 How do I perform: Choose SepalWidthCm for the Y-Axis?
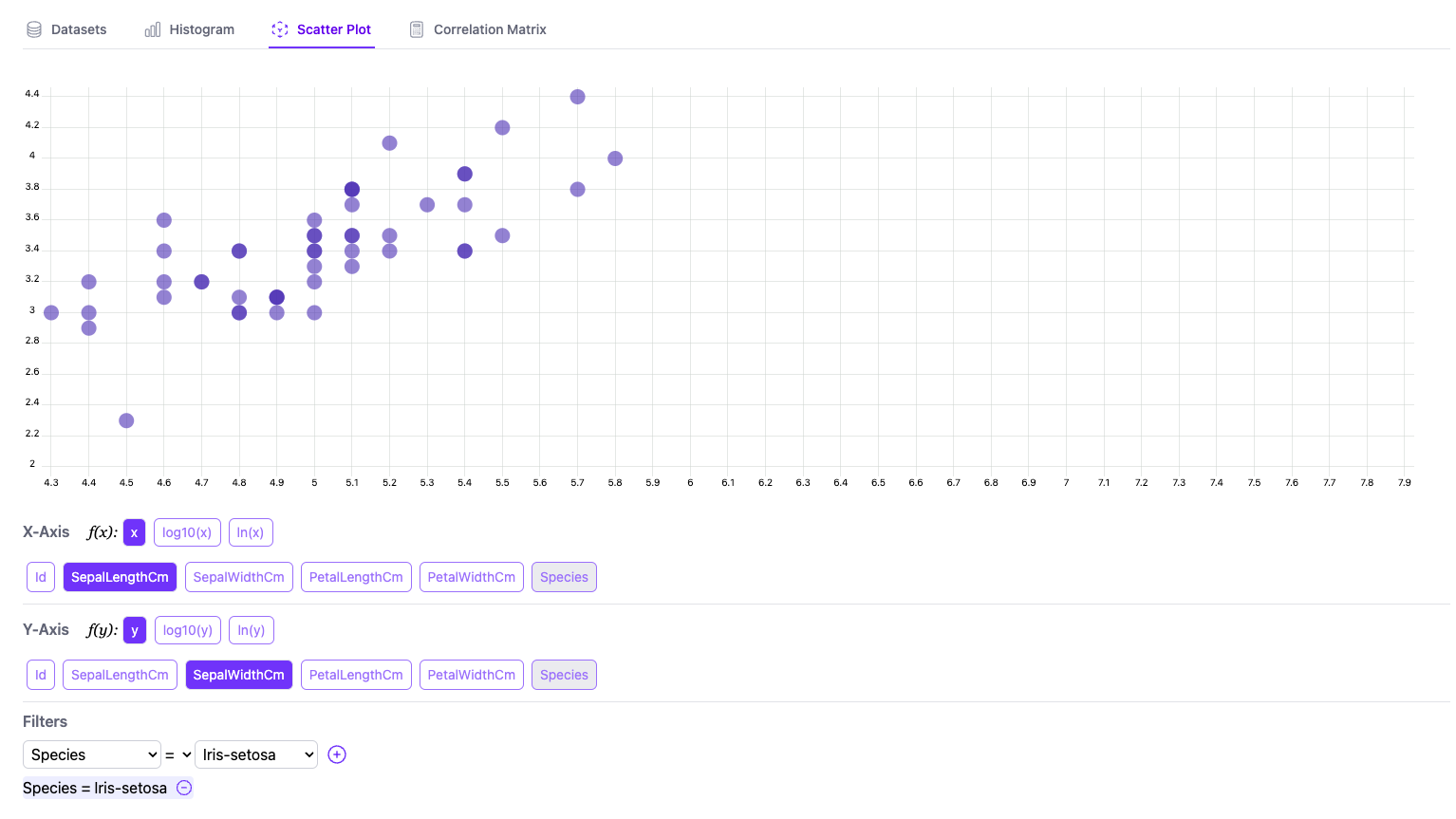239,675
